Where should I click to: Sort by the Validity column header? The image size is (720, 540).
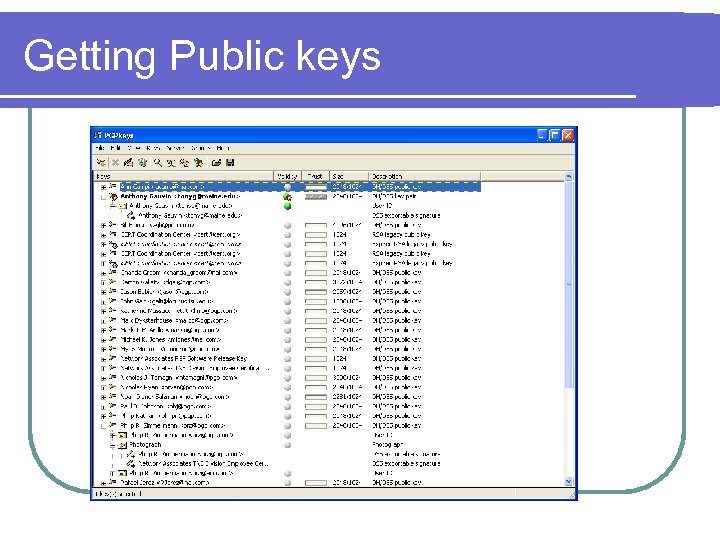point(287,176)
